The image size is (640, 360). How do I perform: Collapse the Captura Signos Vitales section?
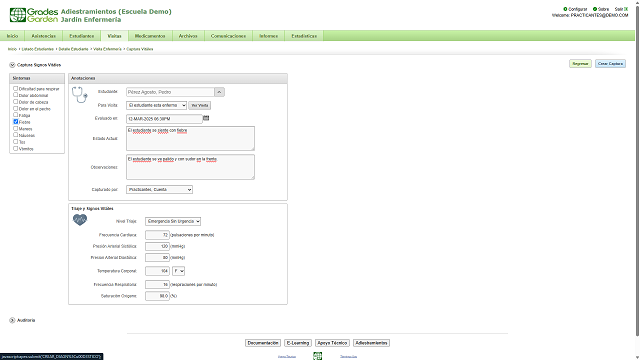[12, 65]
